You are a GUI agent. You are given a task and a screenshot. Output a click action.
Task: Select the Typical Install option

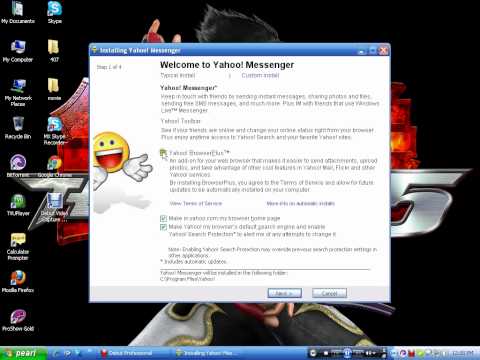tap(178, 75)
